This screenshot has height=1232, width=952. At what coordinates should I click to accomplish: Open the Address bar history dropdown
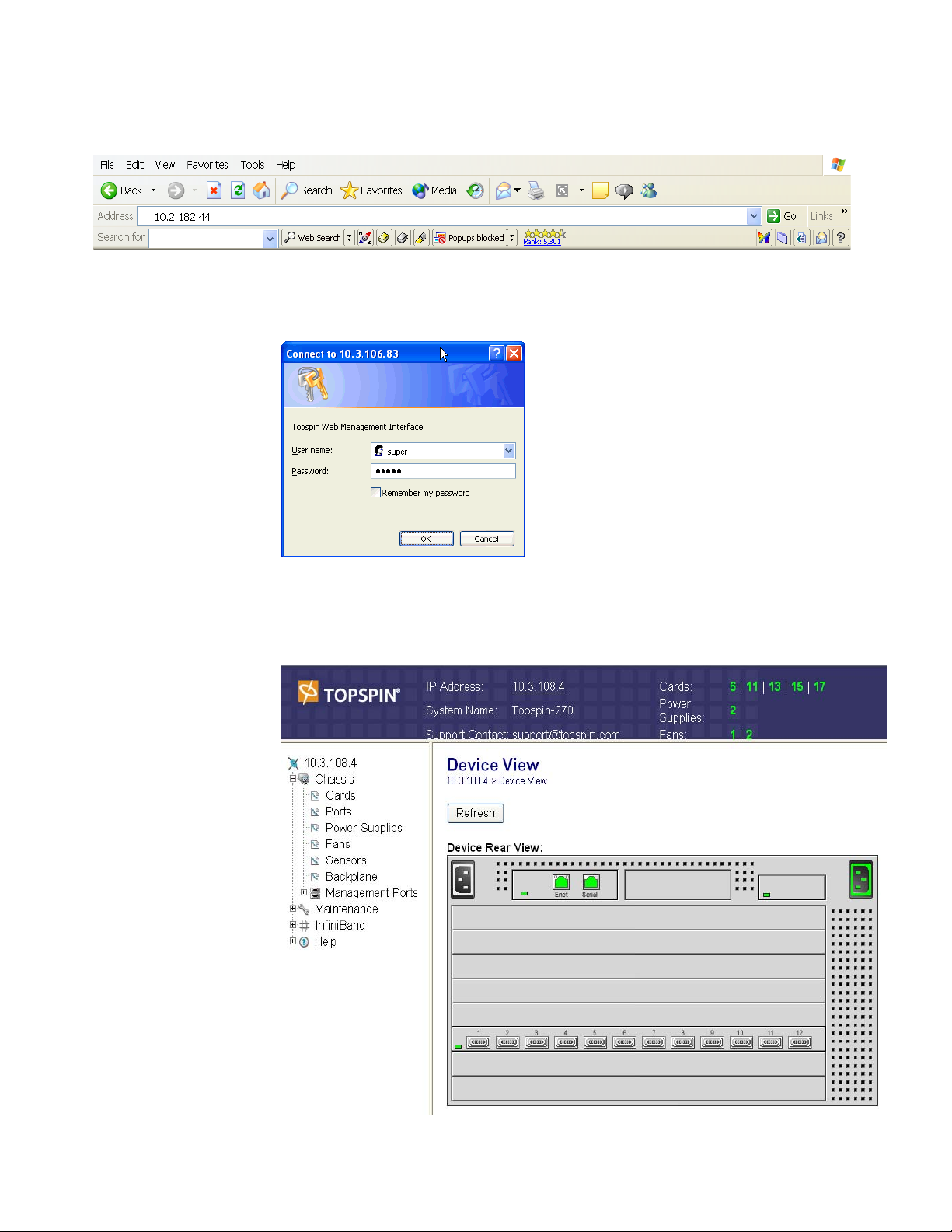pyautogui.click(x=754, y=216)
